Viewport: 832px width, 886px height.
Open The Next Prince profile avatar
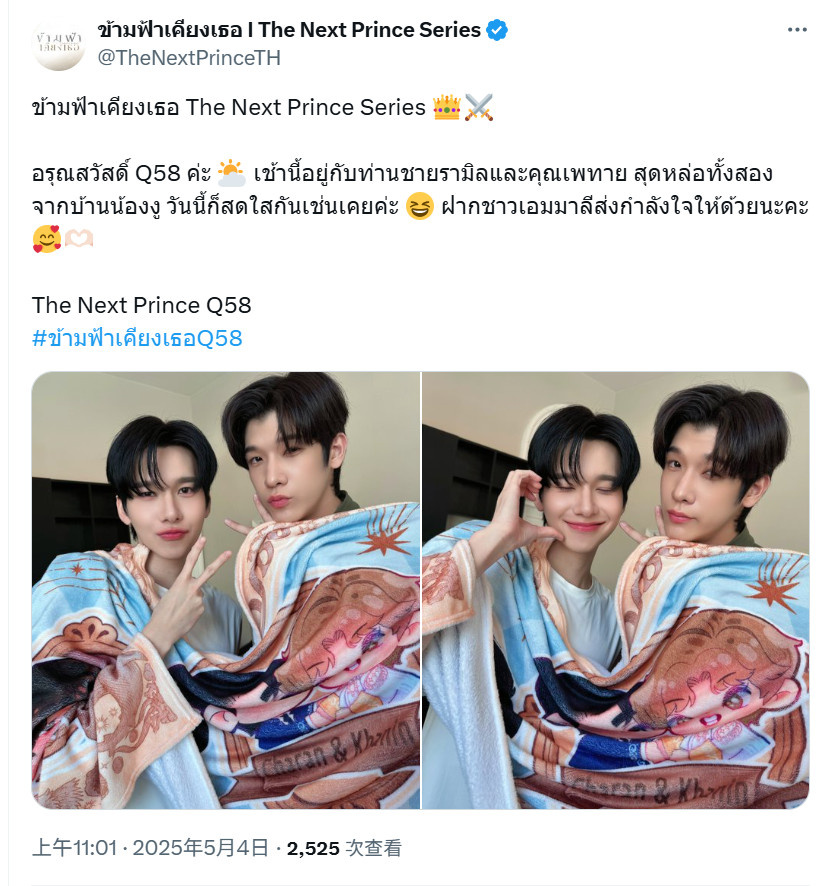[x=59, y=44]
